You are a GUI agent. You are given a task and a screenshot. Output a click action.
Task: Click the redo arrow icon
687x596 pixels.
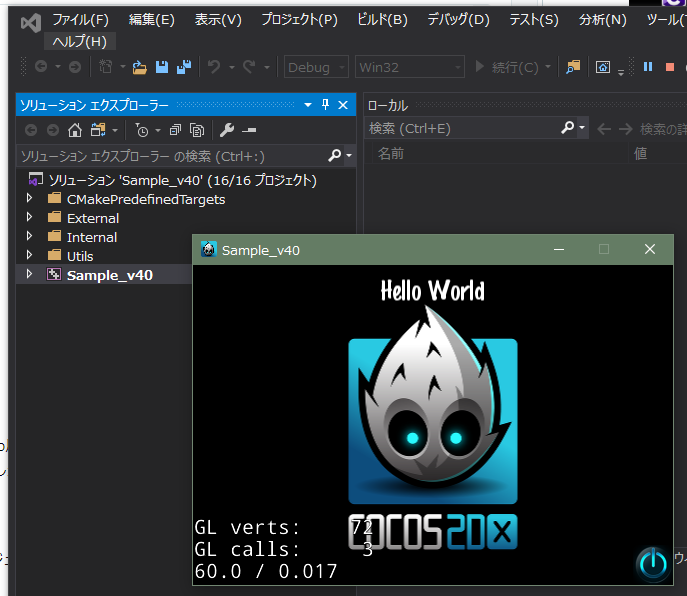[249, 67]
